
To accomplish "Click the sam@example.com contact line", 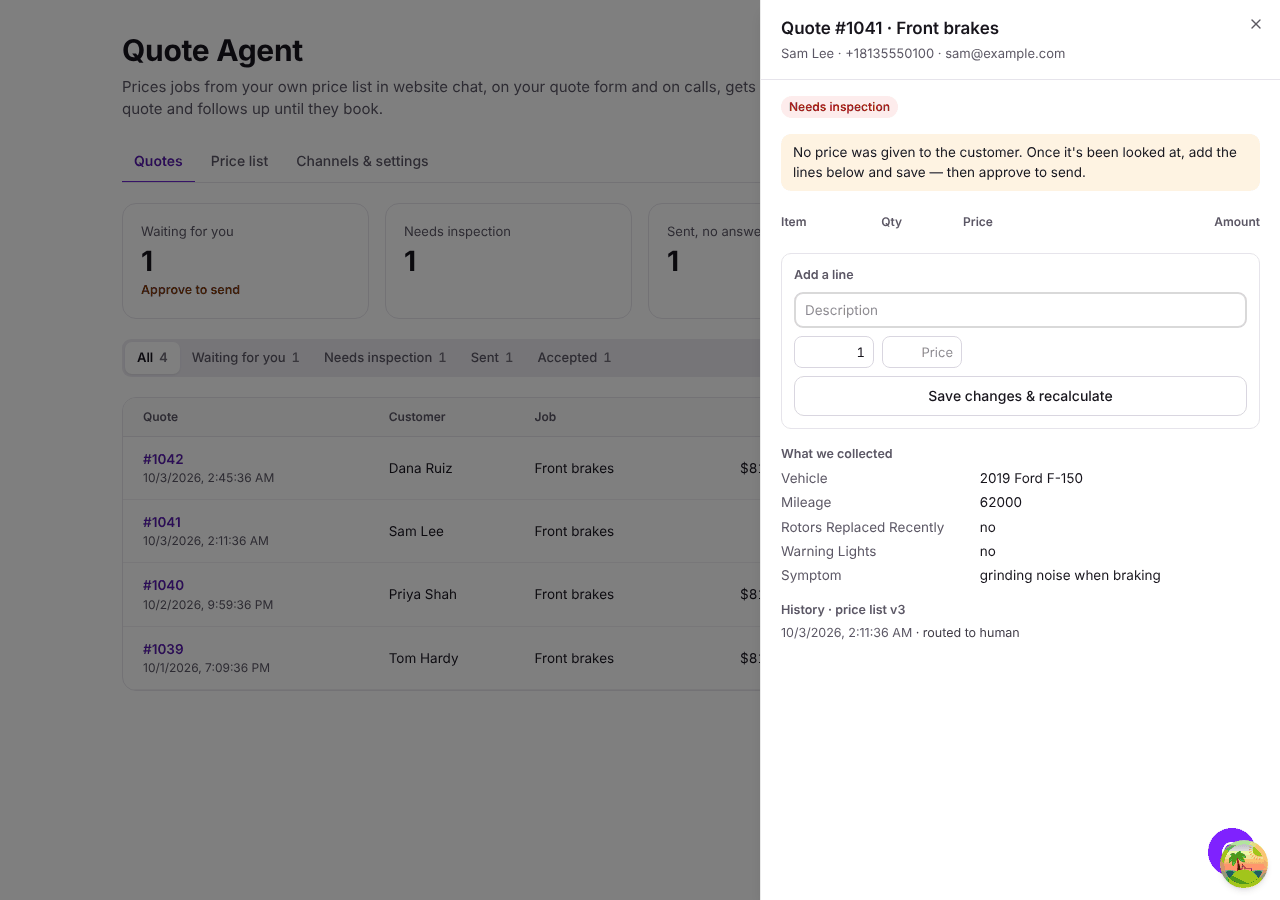I will point(1005,53).
